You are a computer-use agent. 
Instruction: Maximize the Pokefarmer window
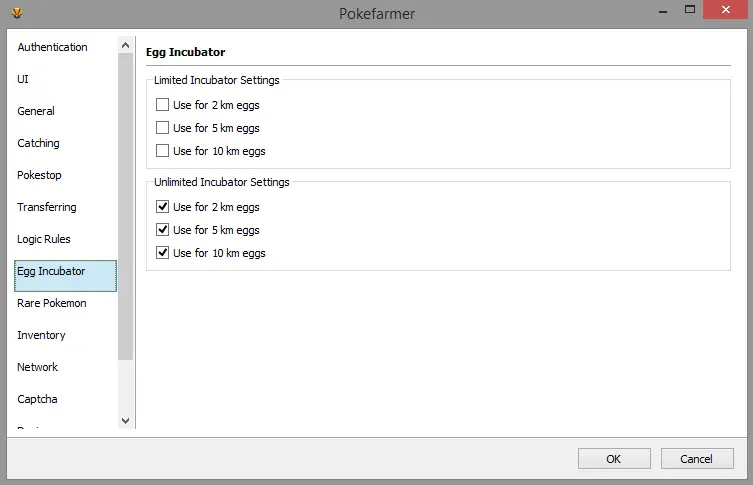pos(690,10)
